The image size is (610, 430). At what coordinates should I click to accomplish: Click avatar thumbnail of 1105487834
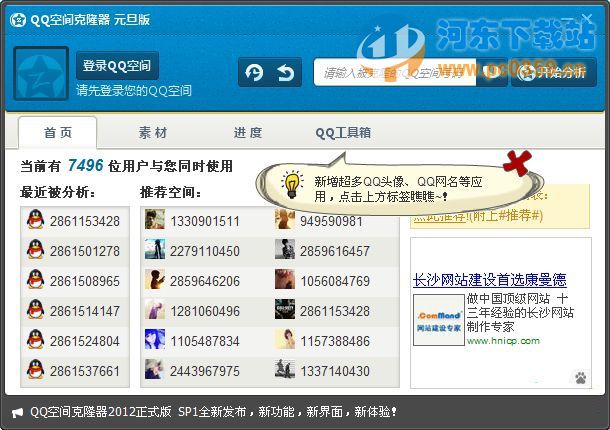click(x=155, y=339)
